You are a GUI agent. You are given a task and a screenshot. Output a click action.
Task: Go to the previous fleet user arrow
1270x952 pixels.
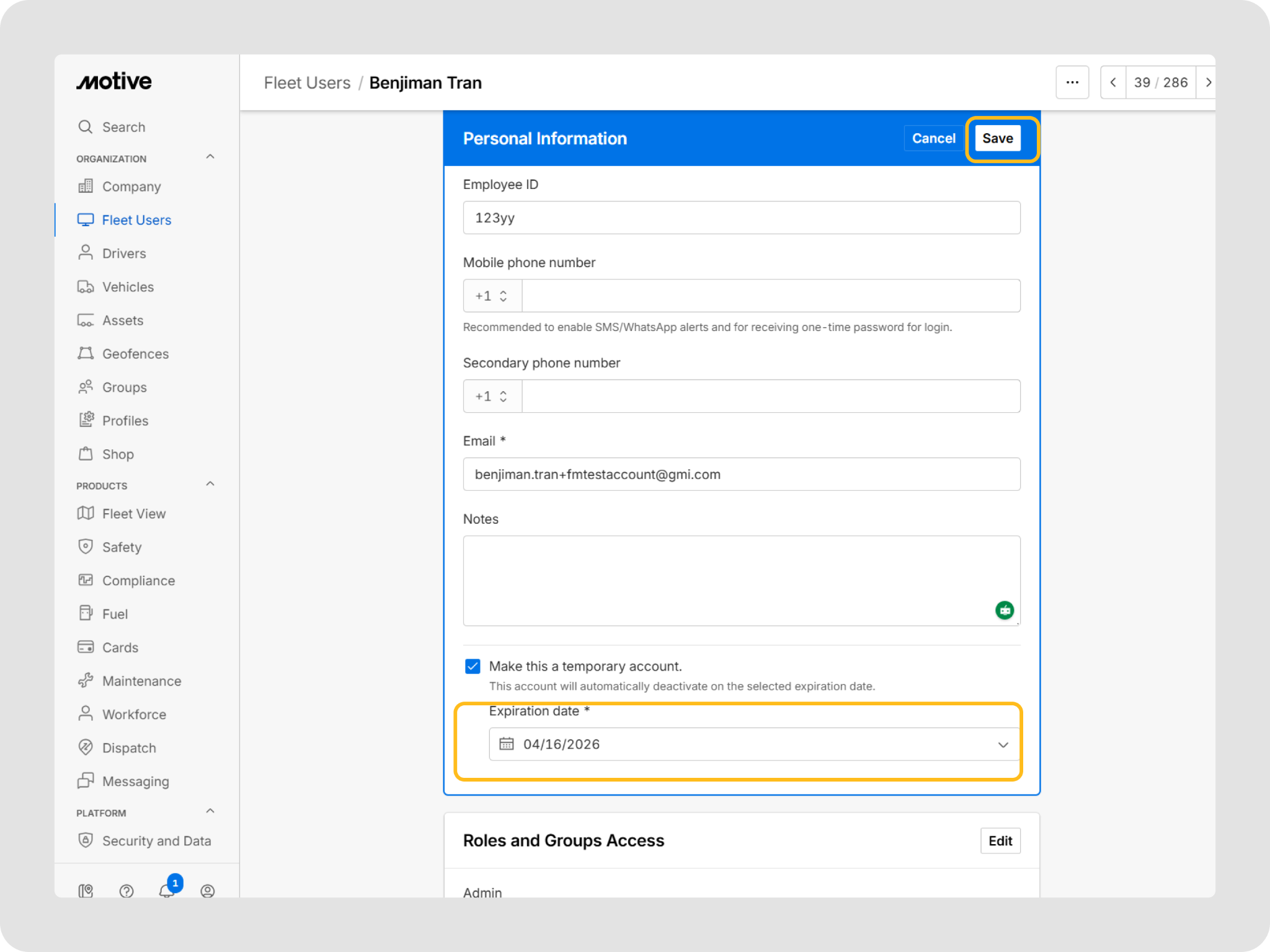(x=1113, y=82)
